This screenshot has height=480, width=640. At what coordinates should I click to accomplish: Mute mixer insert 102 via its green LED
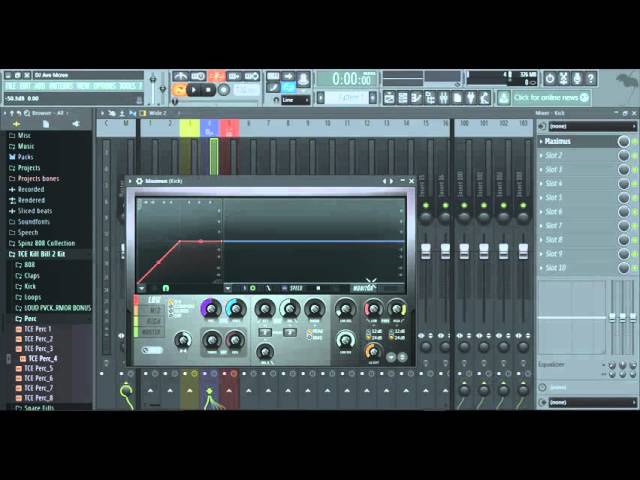point(504,205)
